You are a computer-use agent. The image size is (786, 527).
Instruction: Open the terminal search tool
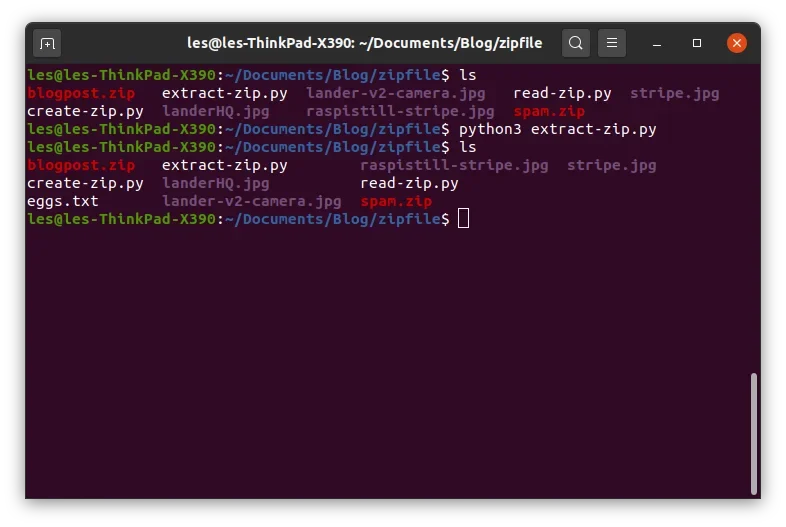coord(575,43)
